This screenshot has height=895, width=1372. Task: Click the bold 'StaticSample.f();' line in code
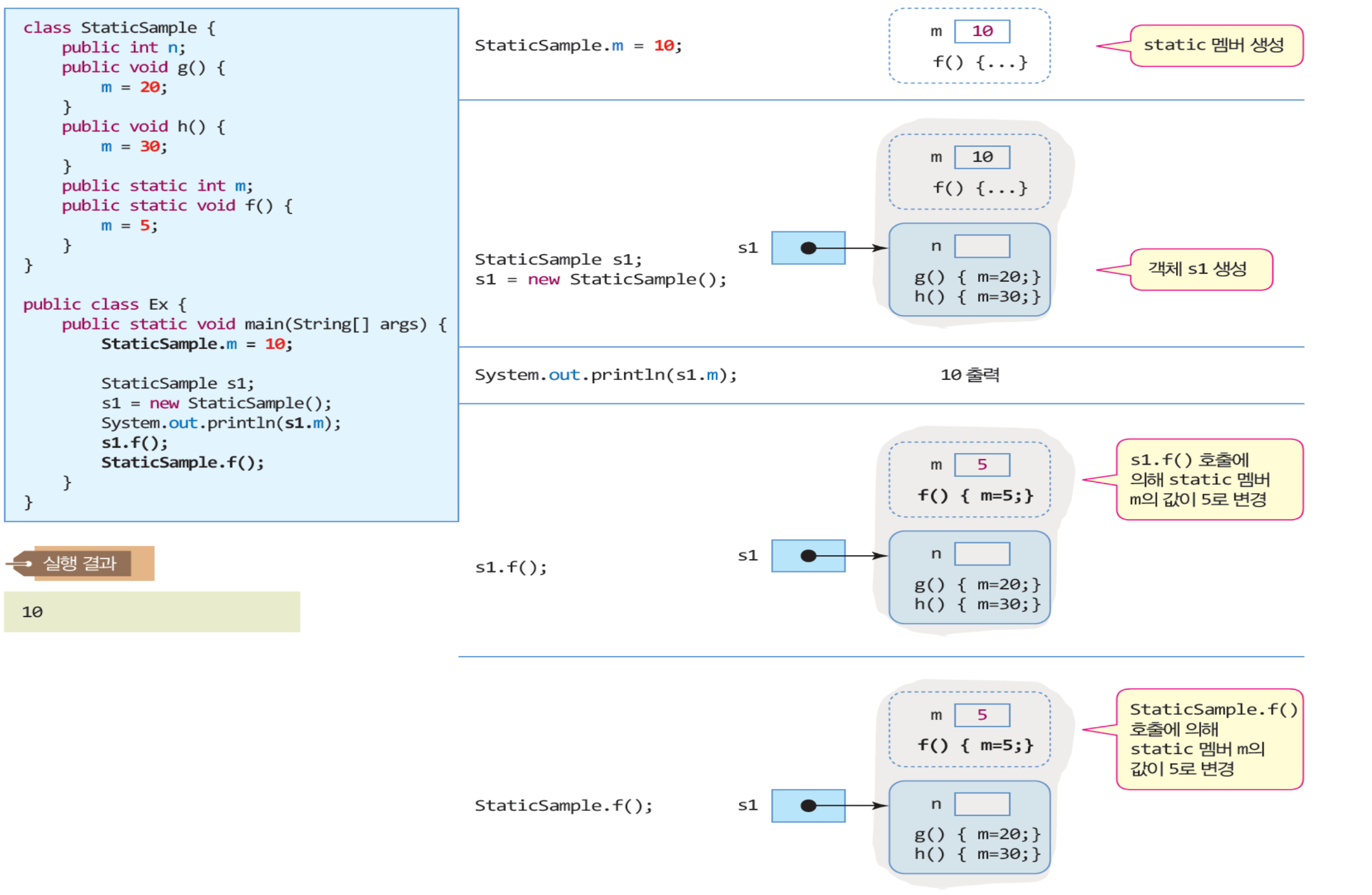coord(182,463)
